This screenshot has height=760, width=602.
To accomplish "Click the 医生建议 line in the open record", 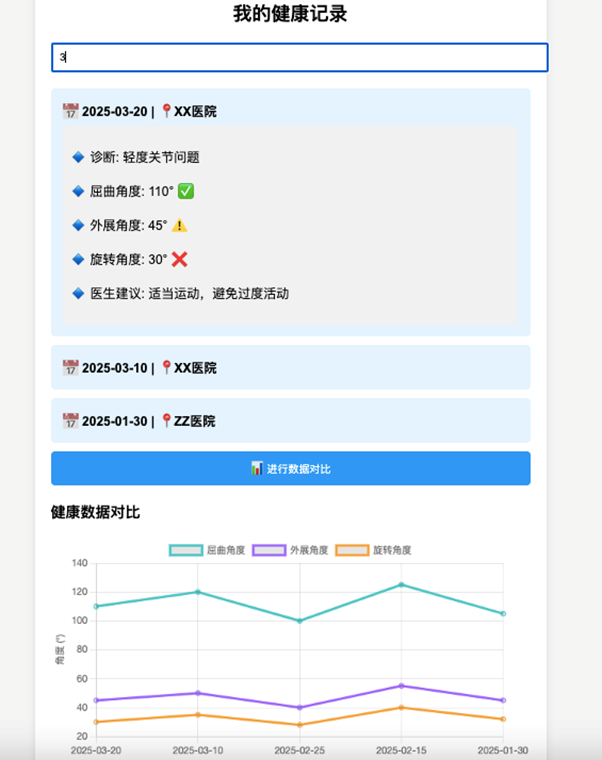I will point(189,293).
